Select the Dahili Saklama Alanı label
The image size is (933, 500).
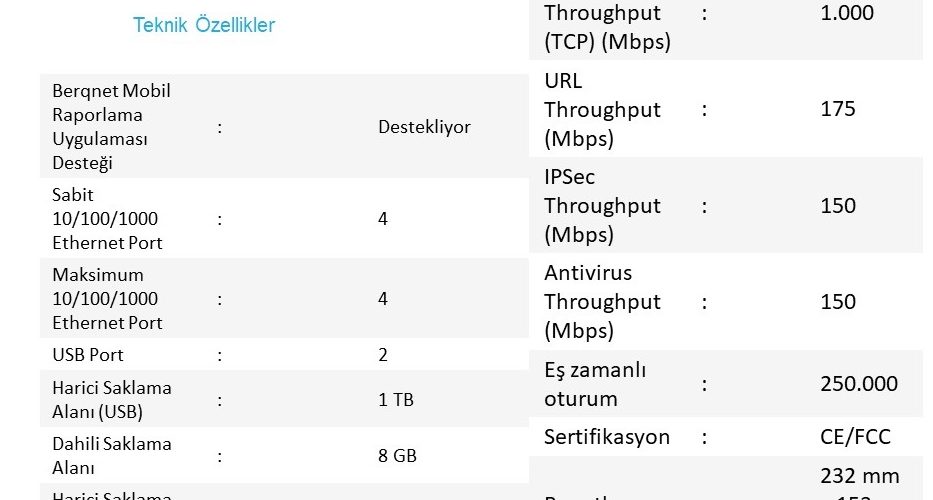112,455
